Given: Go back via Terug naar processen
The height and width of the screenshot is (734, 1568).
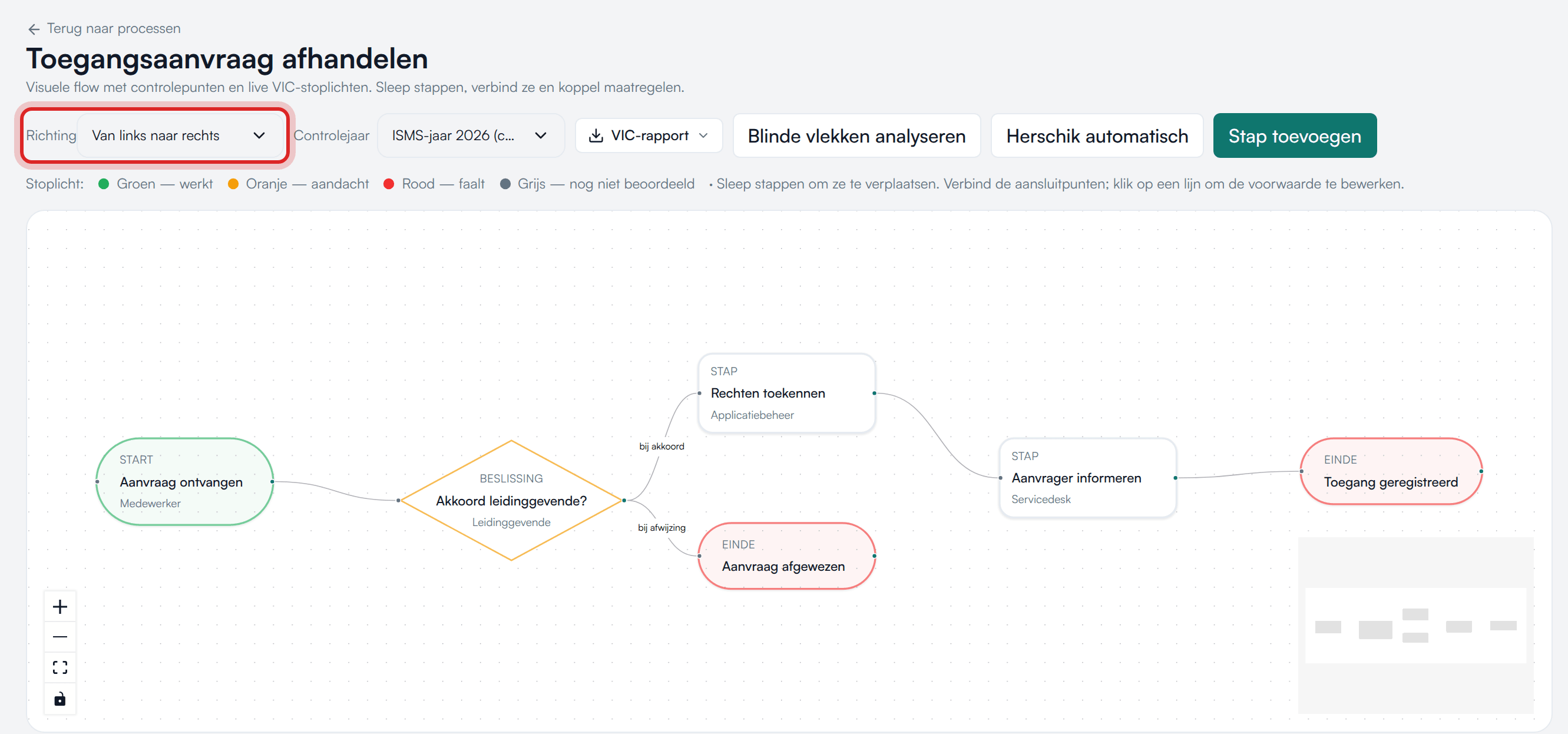Looking at the screenshot, I should [104, 29].
